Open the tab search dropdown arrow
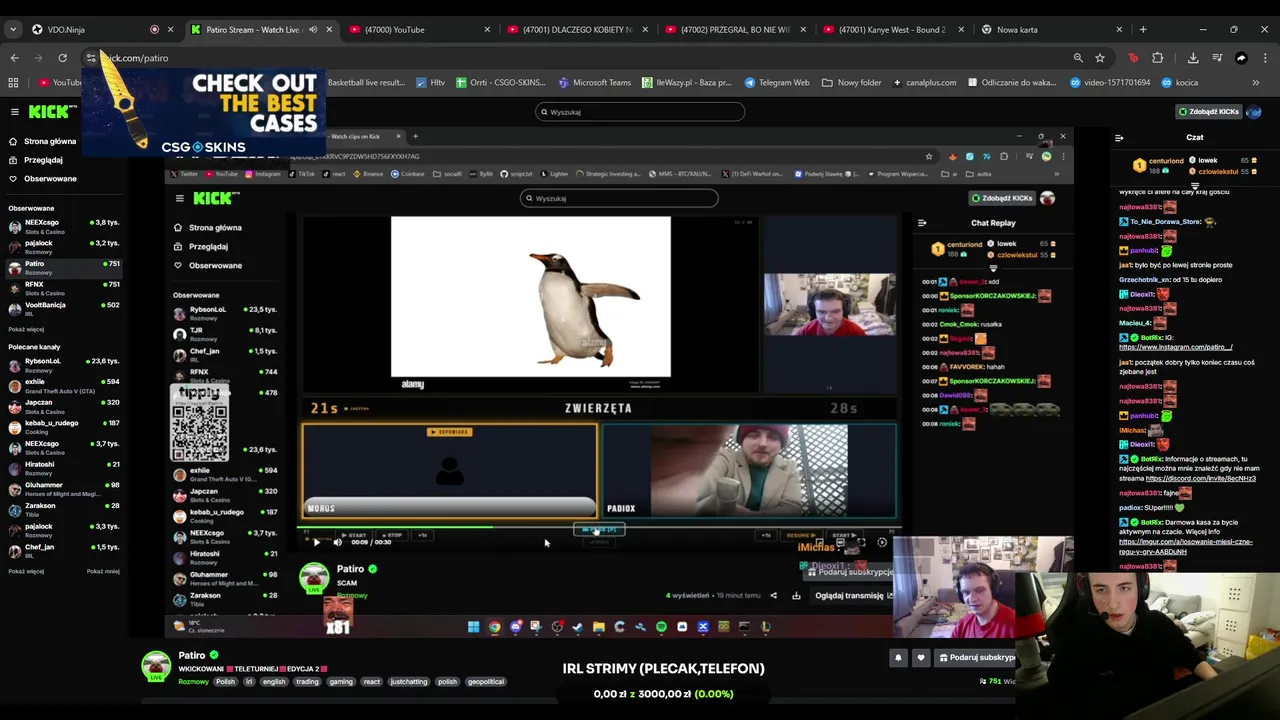The width and height of the screenshot is (1280, 720). pos(13,30)
